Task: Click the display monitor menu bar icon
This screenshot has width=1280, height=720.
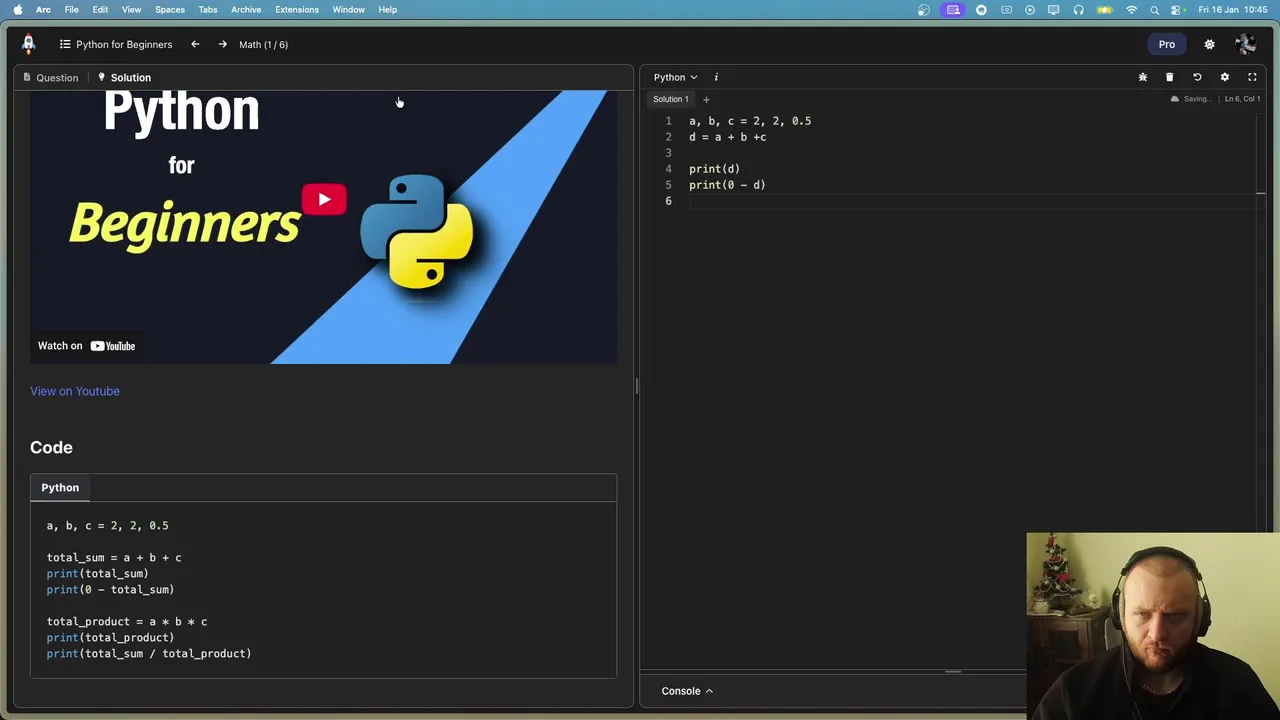Action: pyautogui.click(x=1053, y=10)
